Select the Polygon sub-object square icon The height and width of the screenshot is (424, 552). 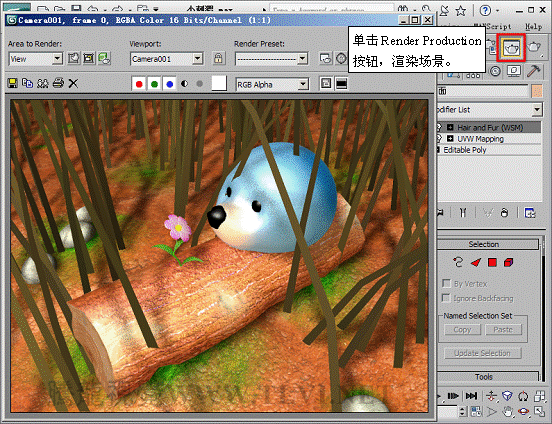click(x=492, y=262)
